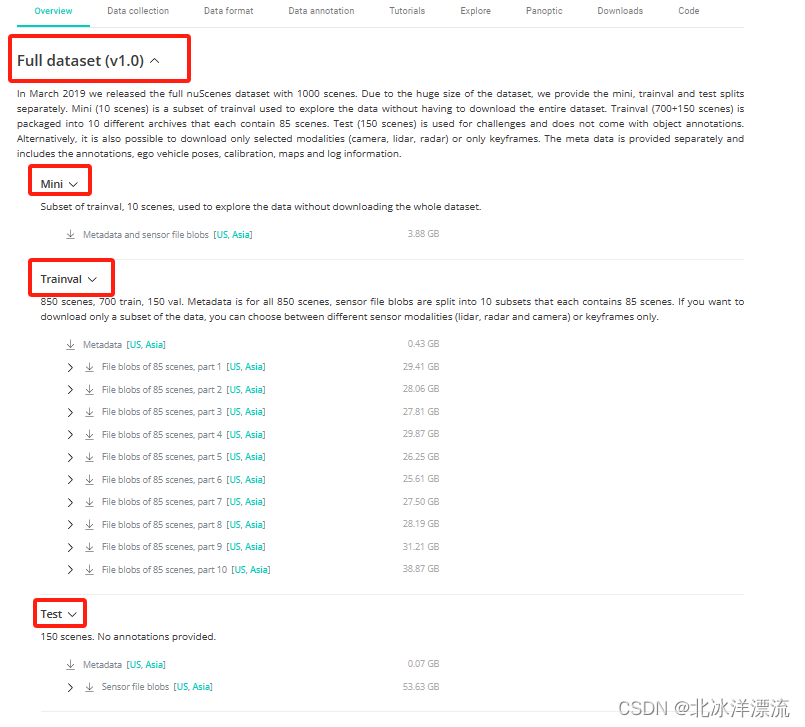The height and width of the screenshot is (727, 805).
Task: Click download icon for Test Metadata
Action: click(70, 665)
